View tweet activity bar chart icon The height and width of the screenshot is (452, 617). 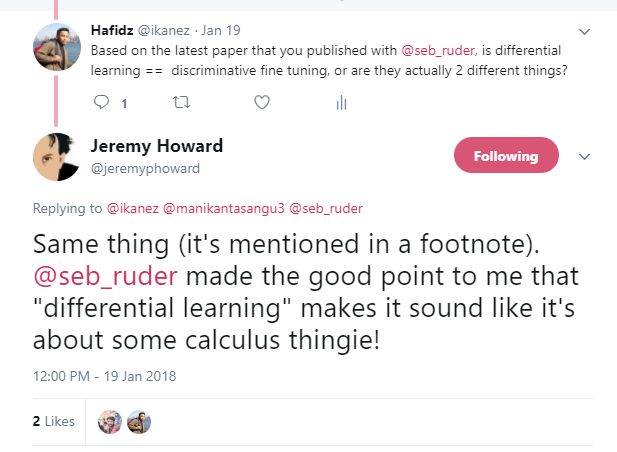(x=341, y=101)
